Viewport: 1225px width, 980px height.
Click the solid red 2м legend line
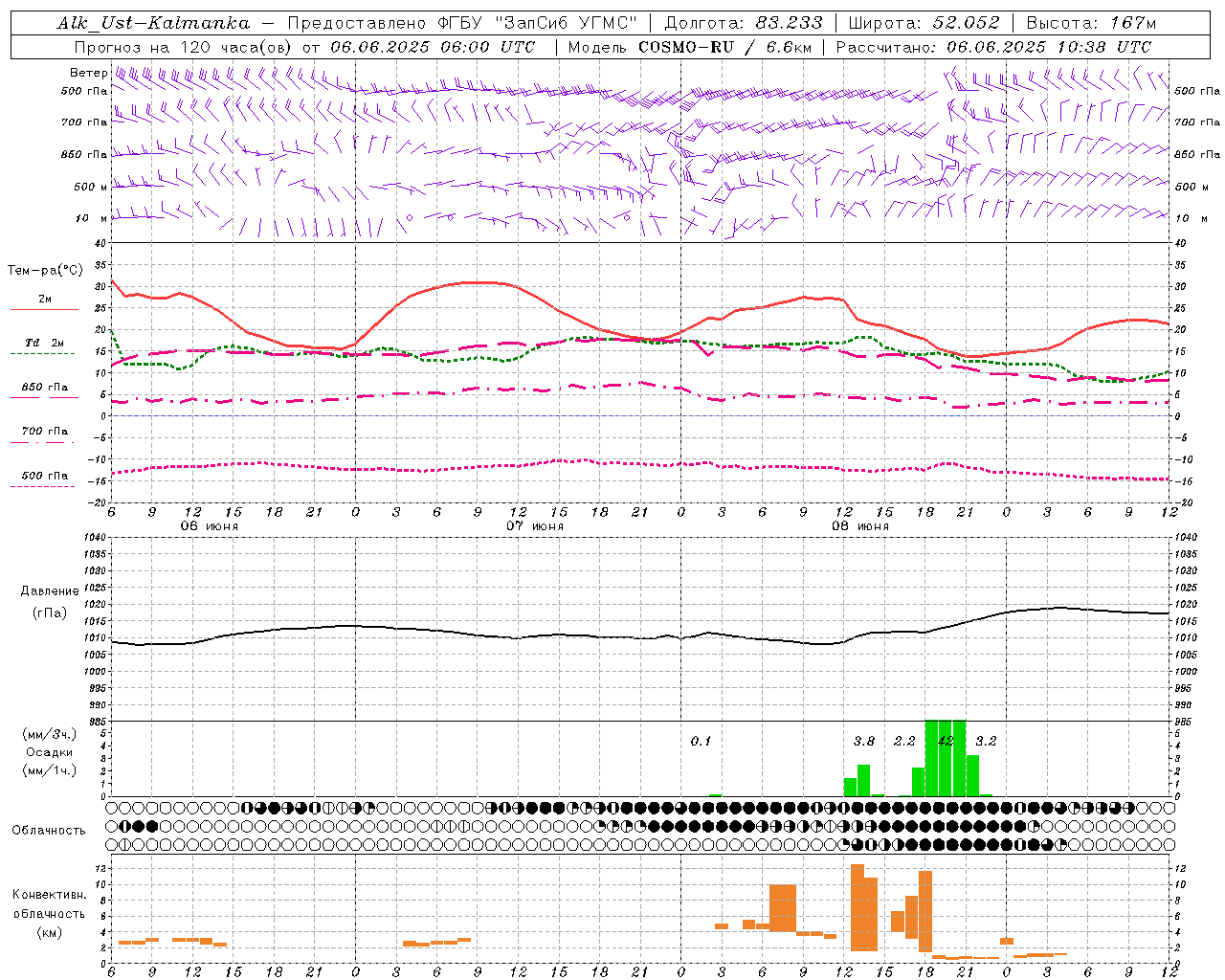pos(44,310)
